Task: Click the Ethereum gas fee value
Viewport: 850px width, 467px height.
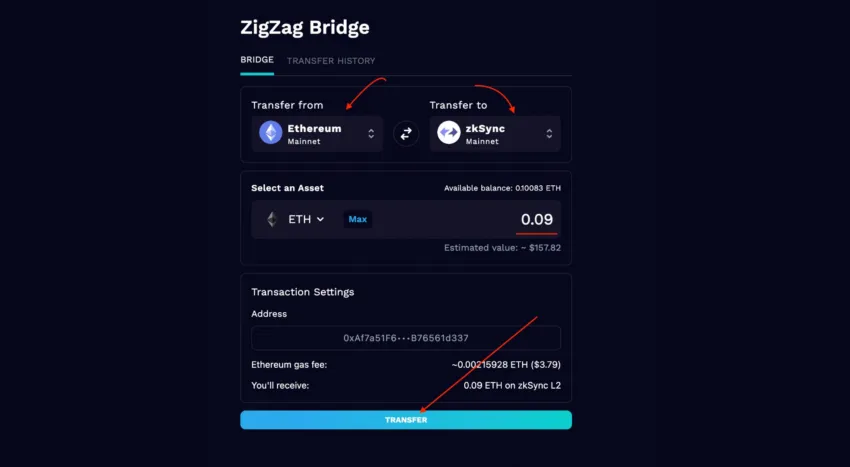Action: click(506, 365)
